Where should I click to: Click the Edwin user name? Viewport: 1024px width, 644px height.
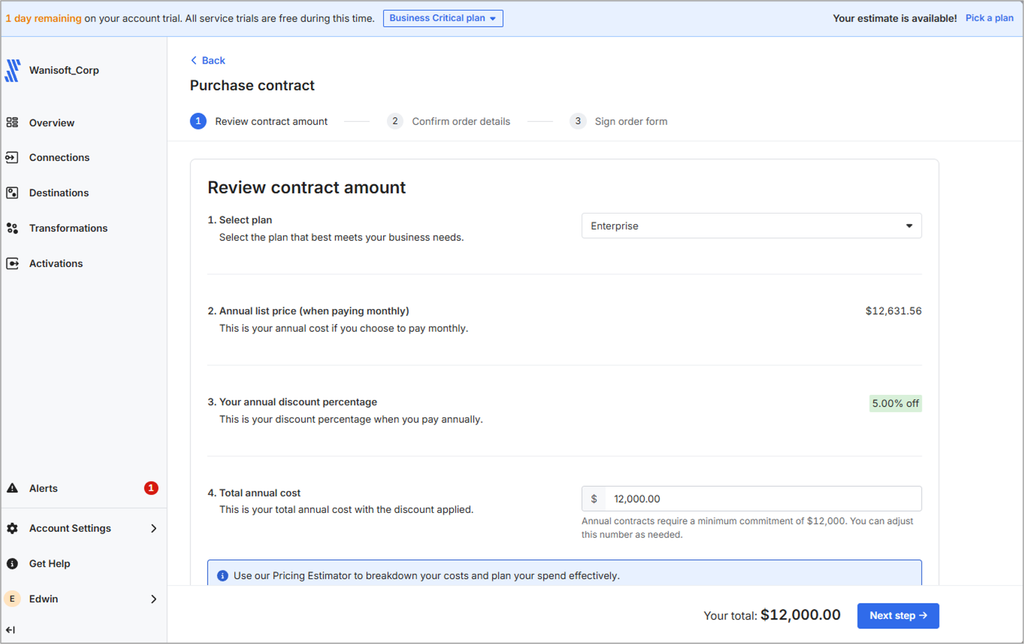43,598
